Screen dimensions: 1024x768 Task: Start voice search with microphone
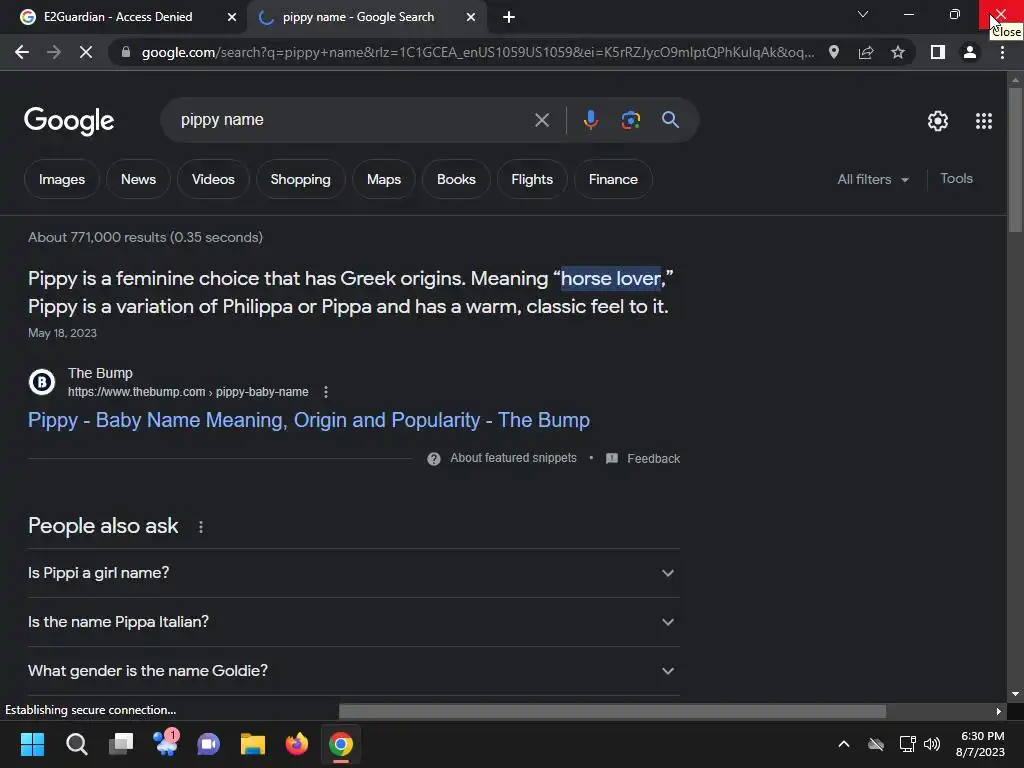pyautogui.click(x=590, y=120)
